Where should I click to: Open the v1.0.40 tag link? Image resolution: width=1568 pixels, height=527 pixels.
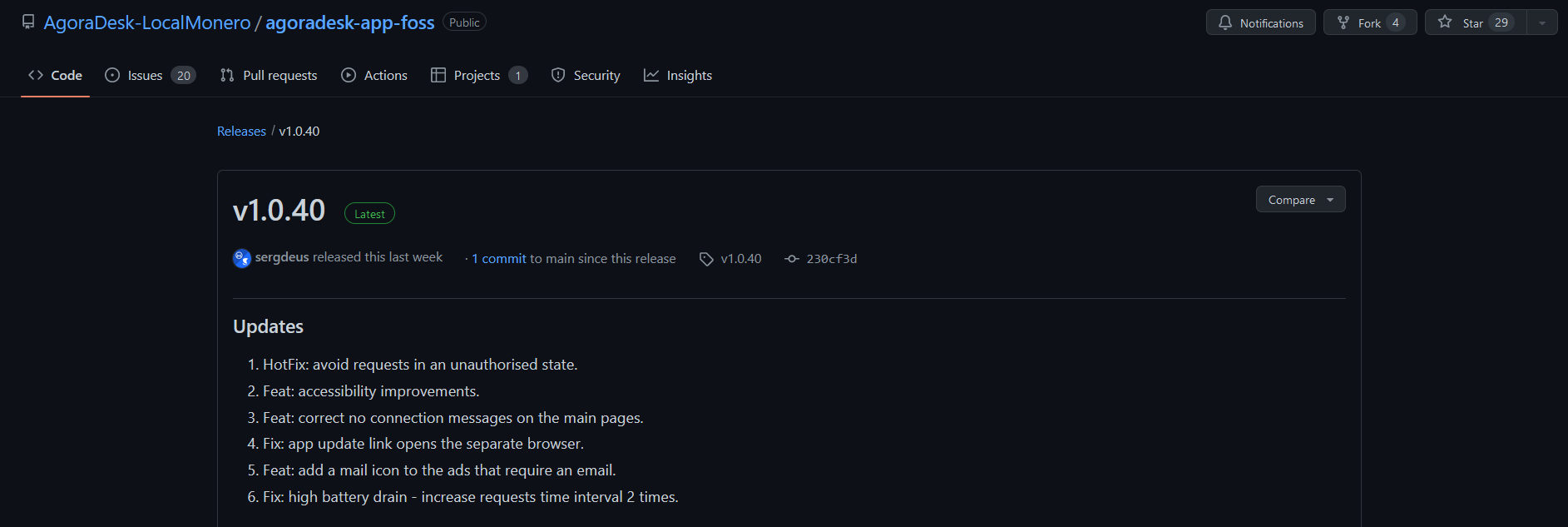741,259
